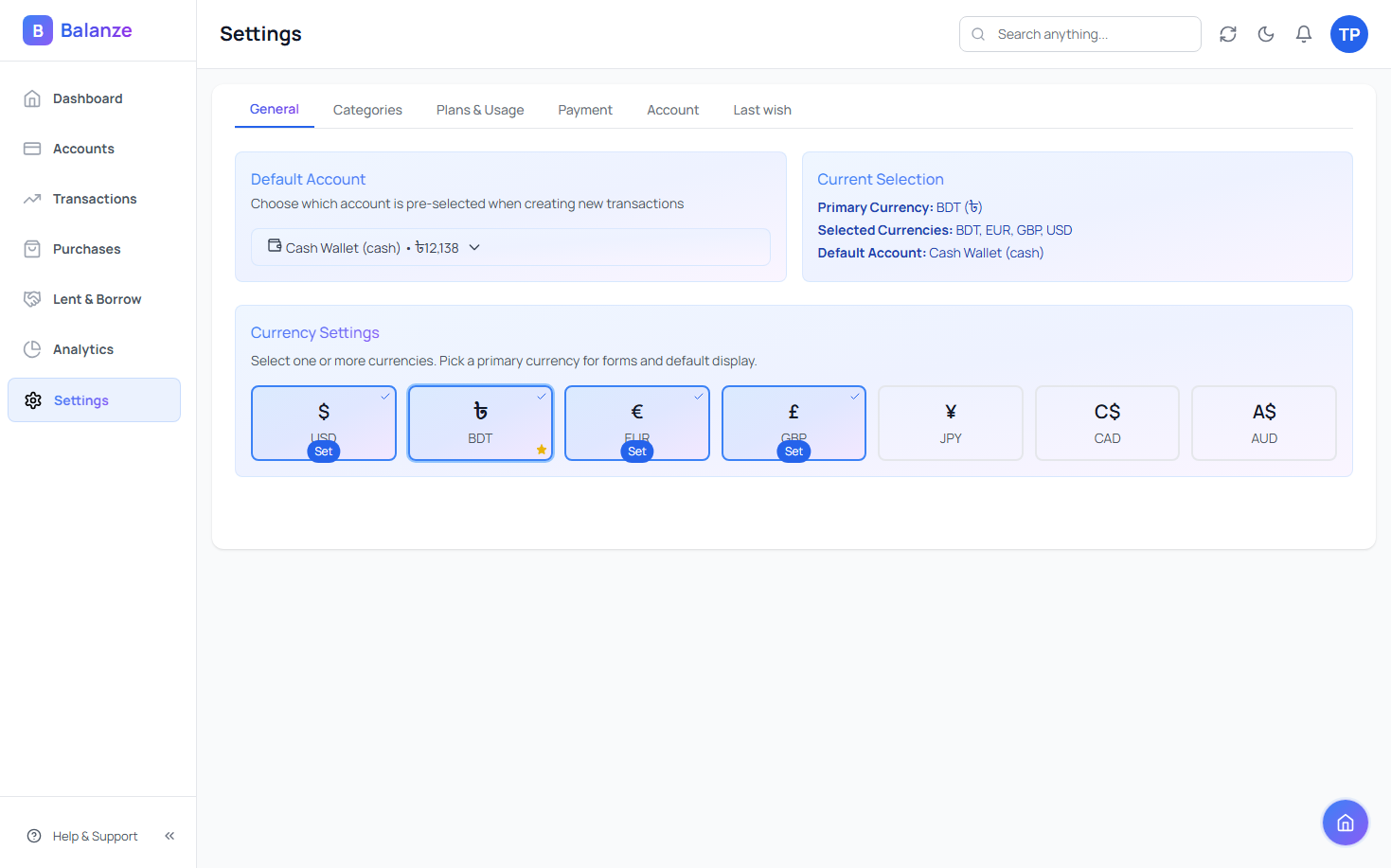Screen dimensions: 1391x868
Task: Set EUR as the primary currency
Action: (x=636, y=452)
